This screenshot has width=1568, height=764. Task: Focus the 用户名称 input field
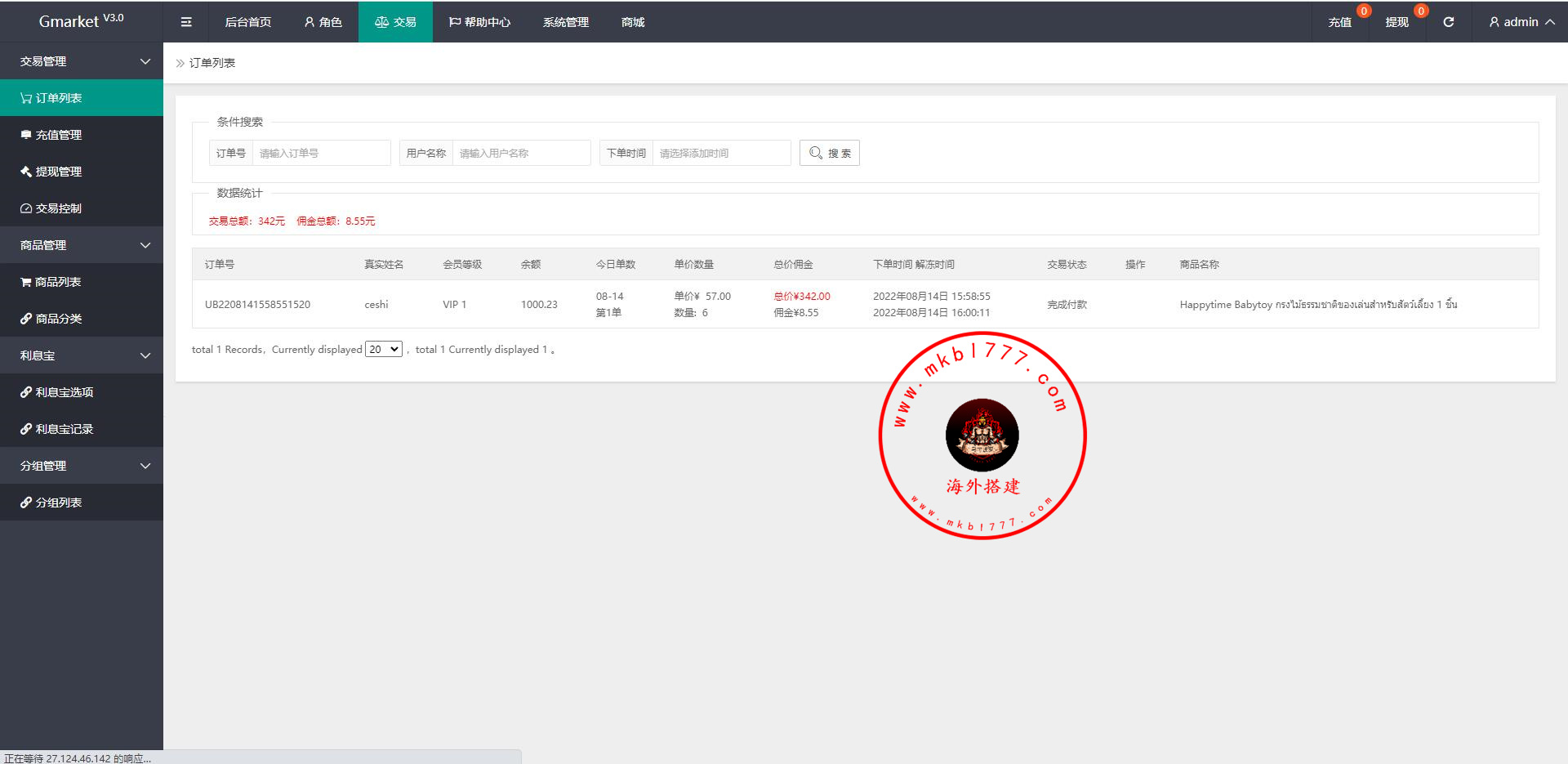point(521,153)
